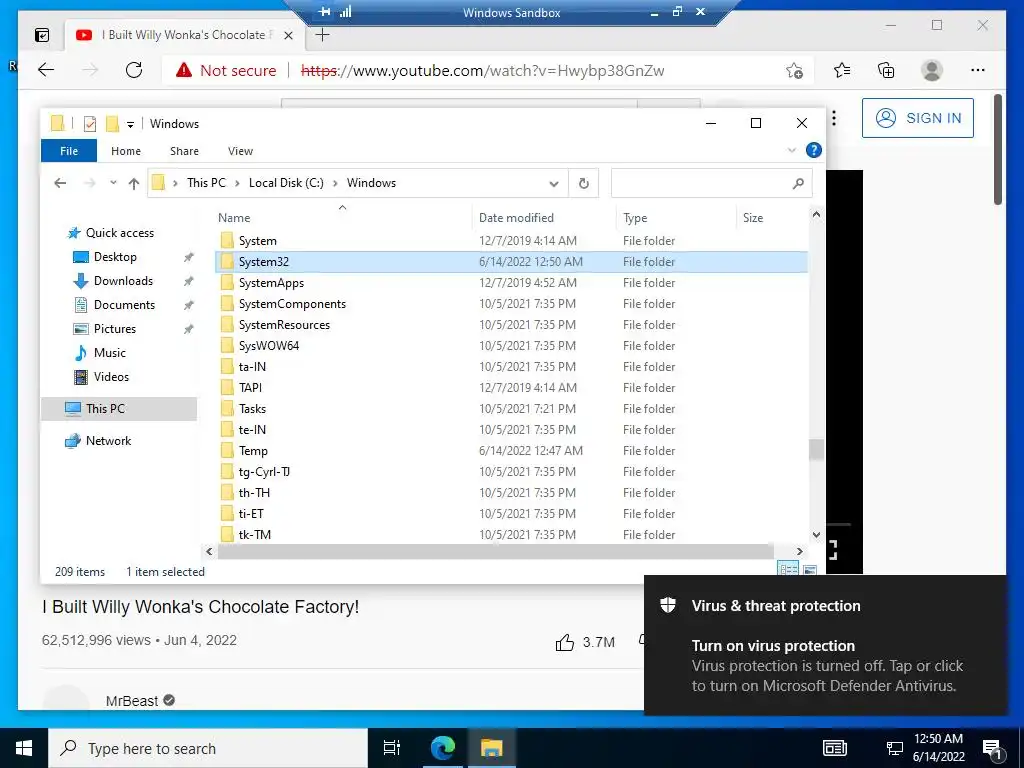Viewport: 1024px width, 768px height.
Task: Select Quick access in navigation pane
Action: pos(120,232)
